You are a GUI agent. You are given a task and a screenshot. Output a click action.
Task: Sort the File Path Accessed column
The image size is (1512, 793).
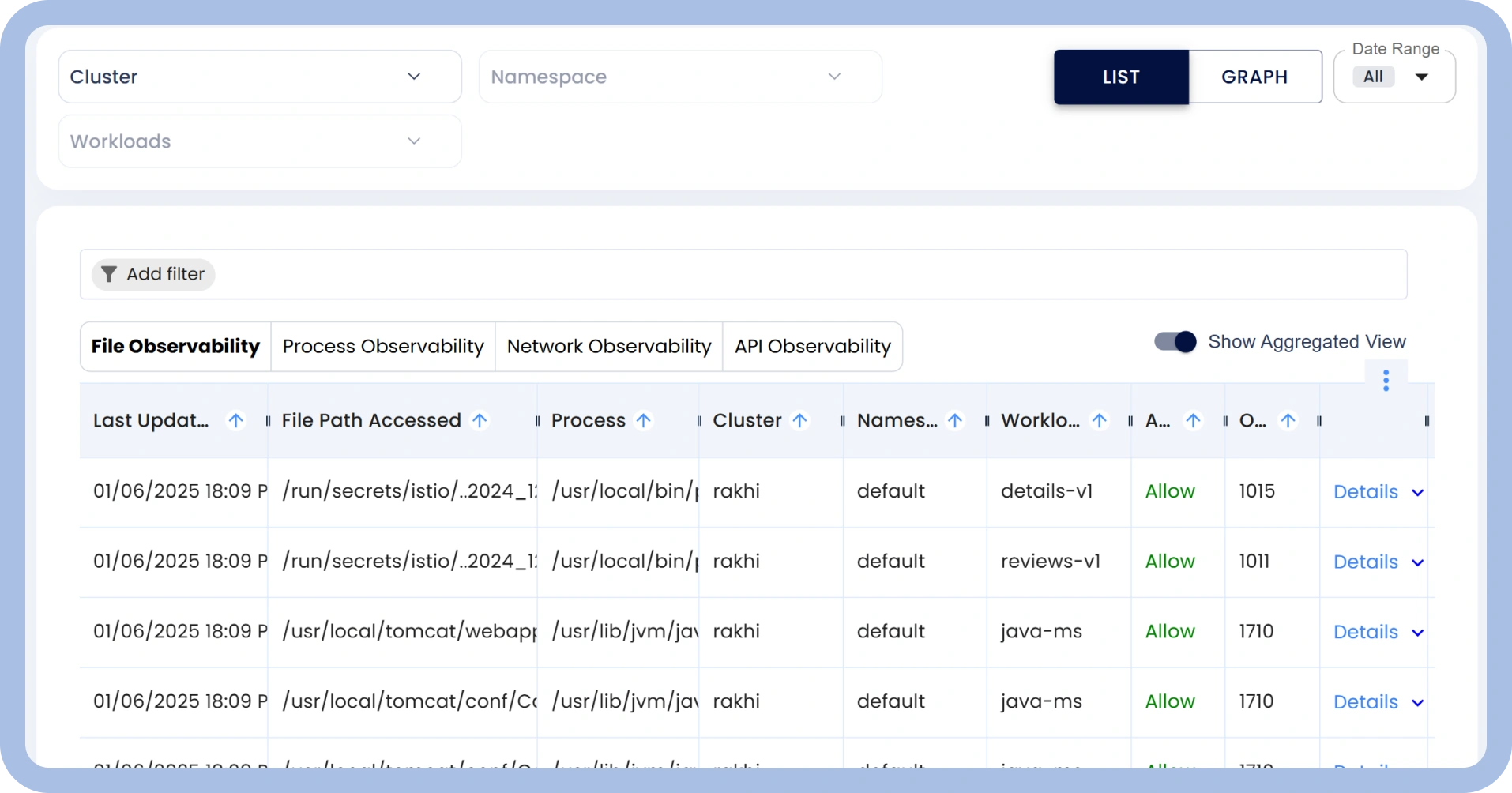click(480, 420)
